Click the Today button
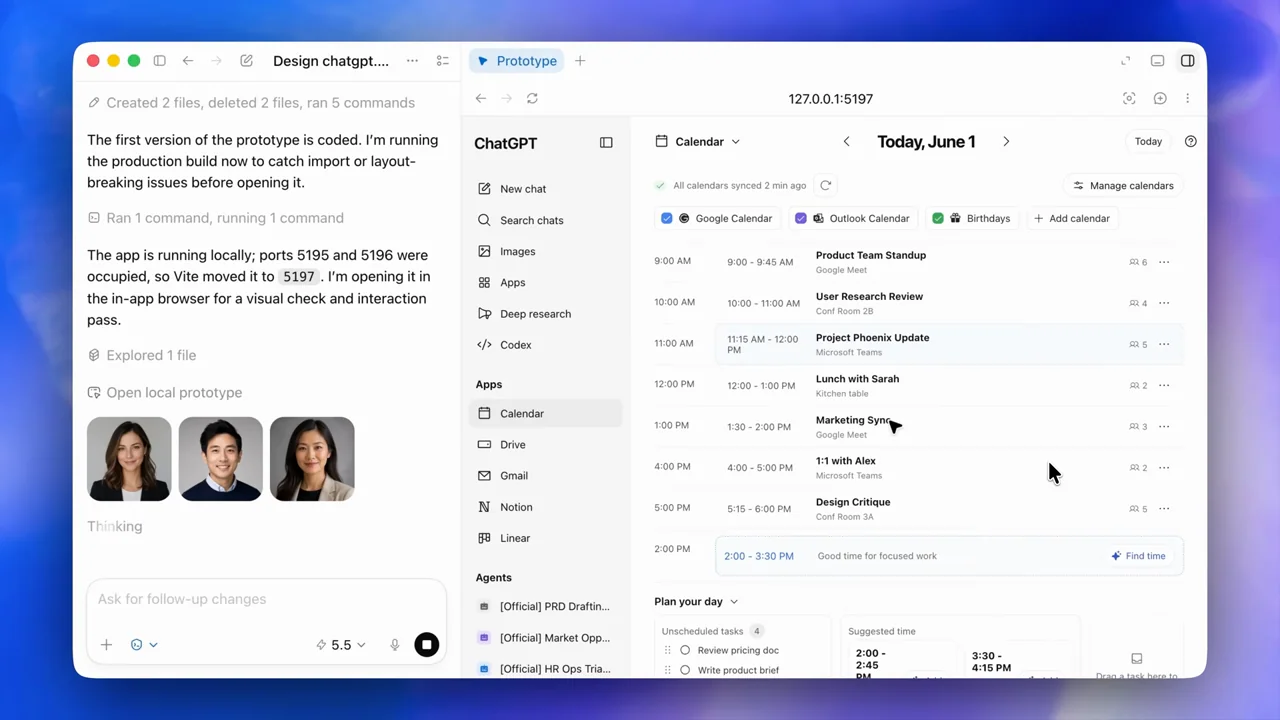Viewport: 1280px width, 720px height. point(1148,141)
